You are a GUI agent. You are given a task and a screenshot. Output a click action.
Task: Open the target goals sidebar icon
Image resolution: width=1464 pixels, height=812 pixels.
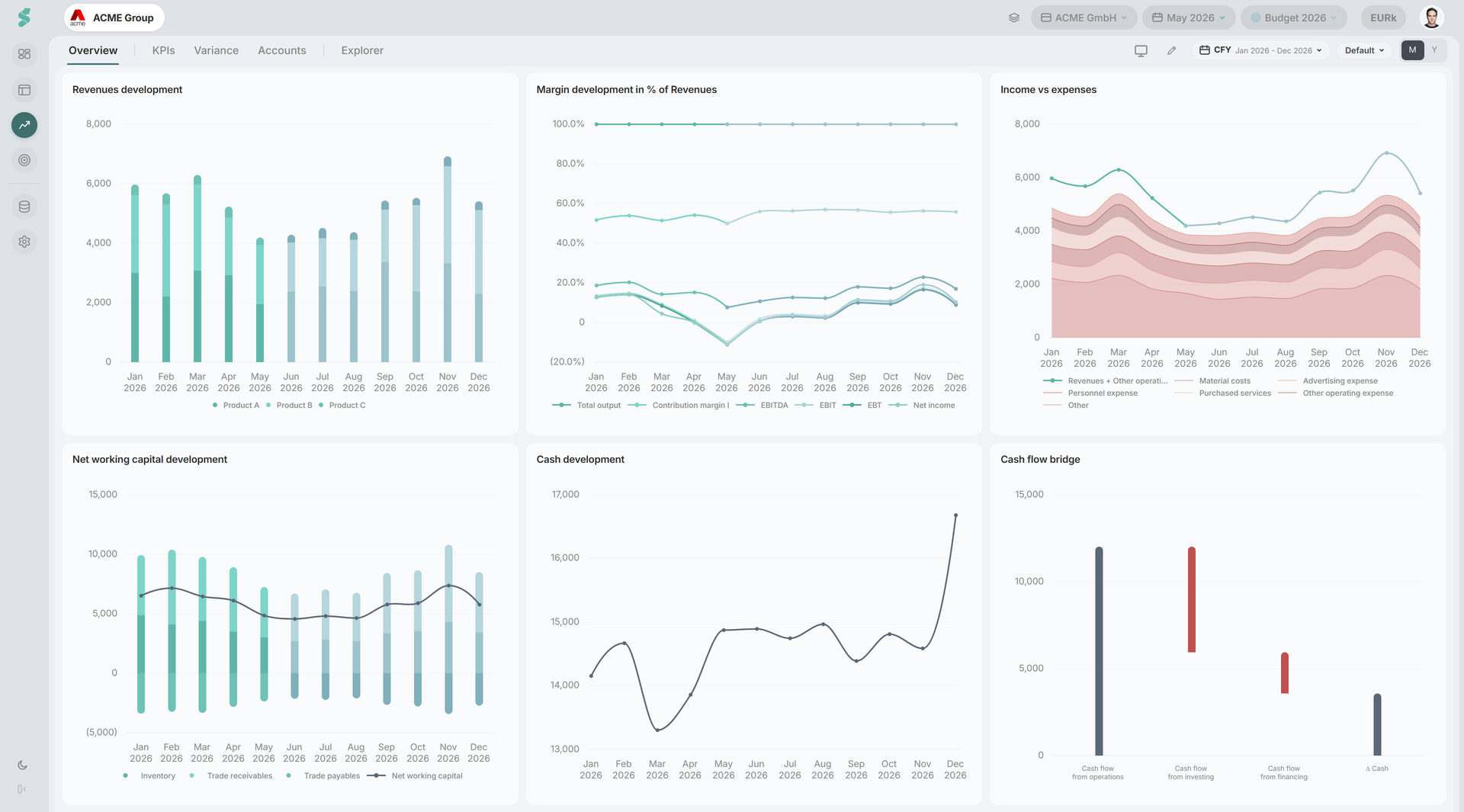pyautogui.click(x=24, y=160)
